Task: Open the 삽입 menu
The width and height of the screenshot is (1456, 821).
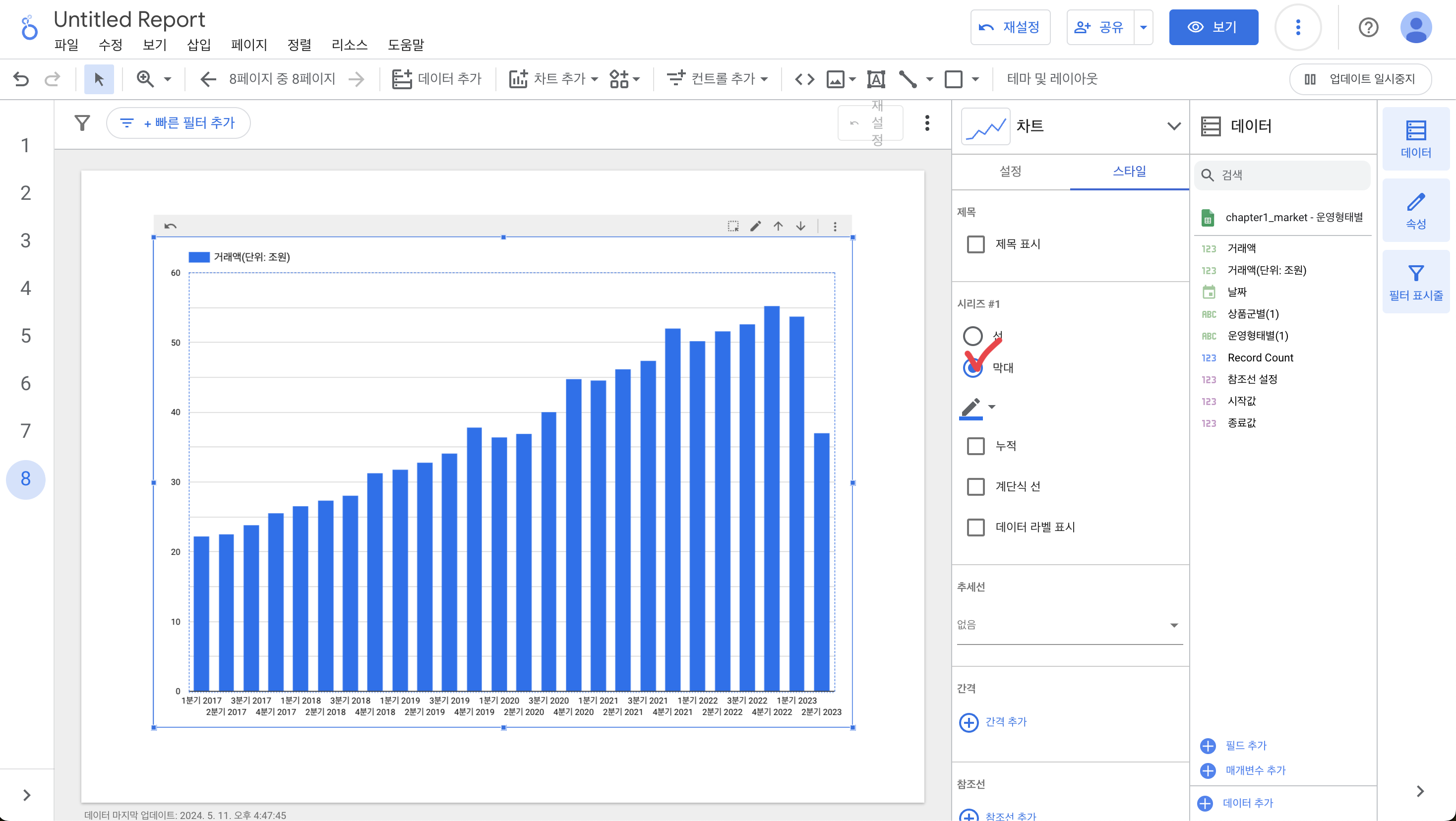Action: click(x=198, y=45)
